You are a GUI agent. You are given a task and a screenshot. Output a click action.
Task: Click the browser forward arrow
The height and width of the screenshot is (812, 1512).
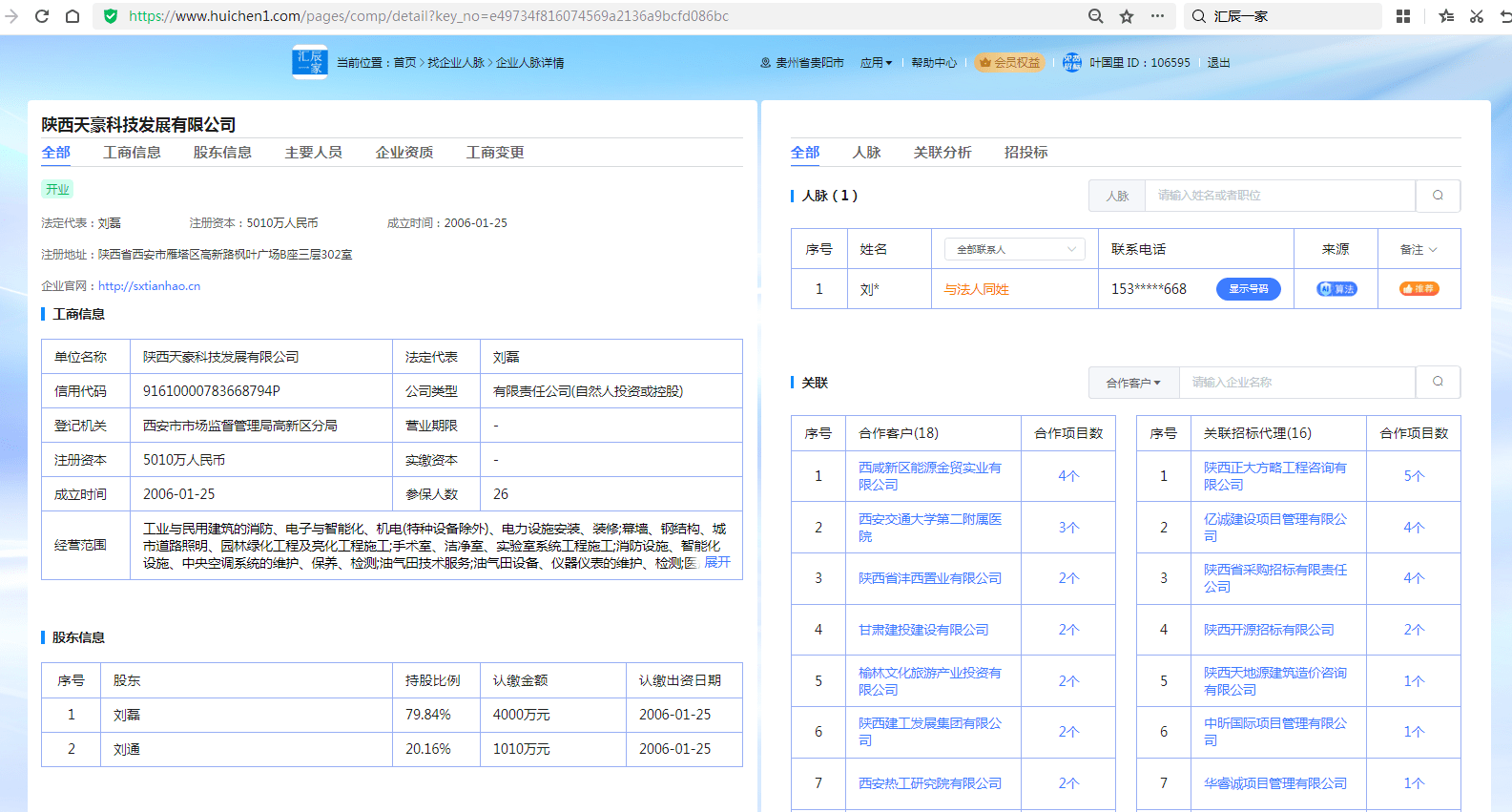(x=11, y=16)
